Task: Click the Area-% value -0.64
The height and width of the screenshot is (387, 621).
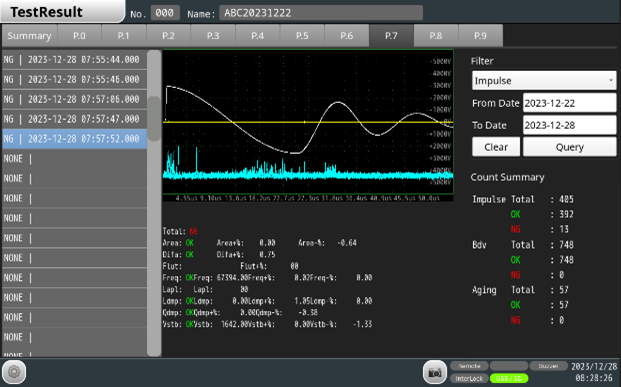Action: point(347,243)
